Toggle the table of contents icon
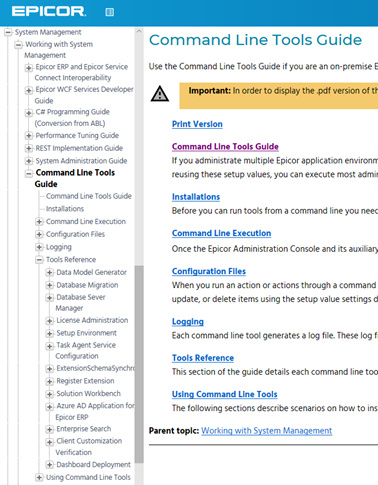The height and width of the screenshot is (485, 378). (109, 12)
